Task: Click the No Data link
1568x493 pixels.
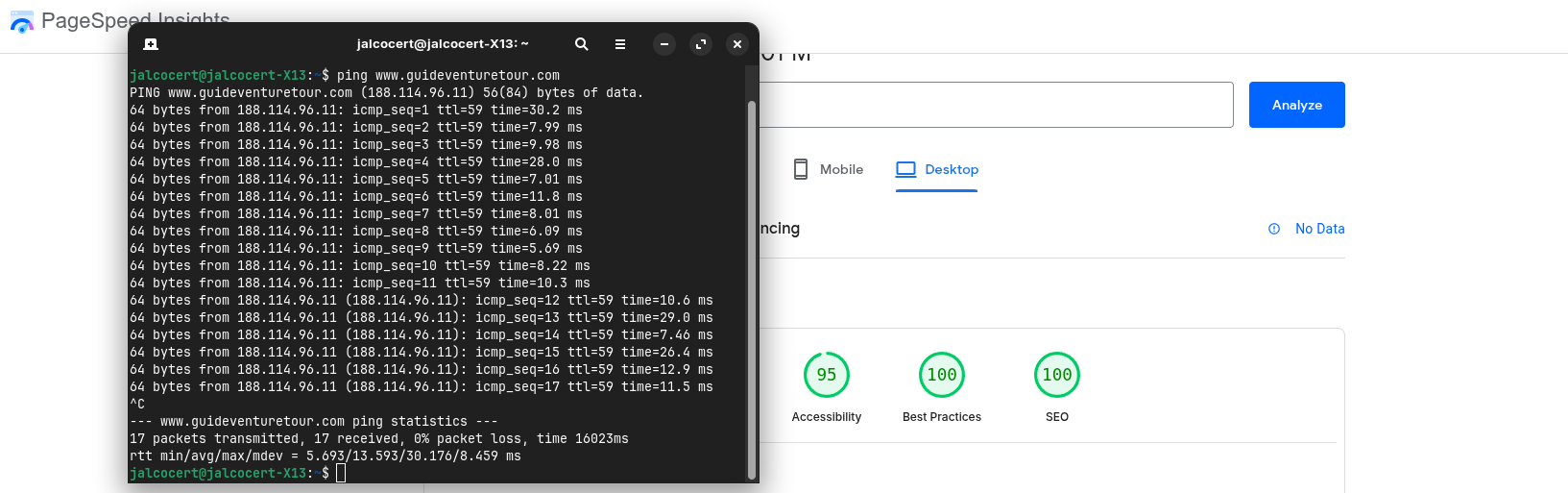Action: (1319, 229)
